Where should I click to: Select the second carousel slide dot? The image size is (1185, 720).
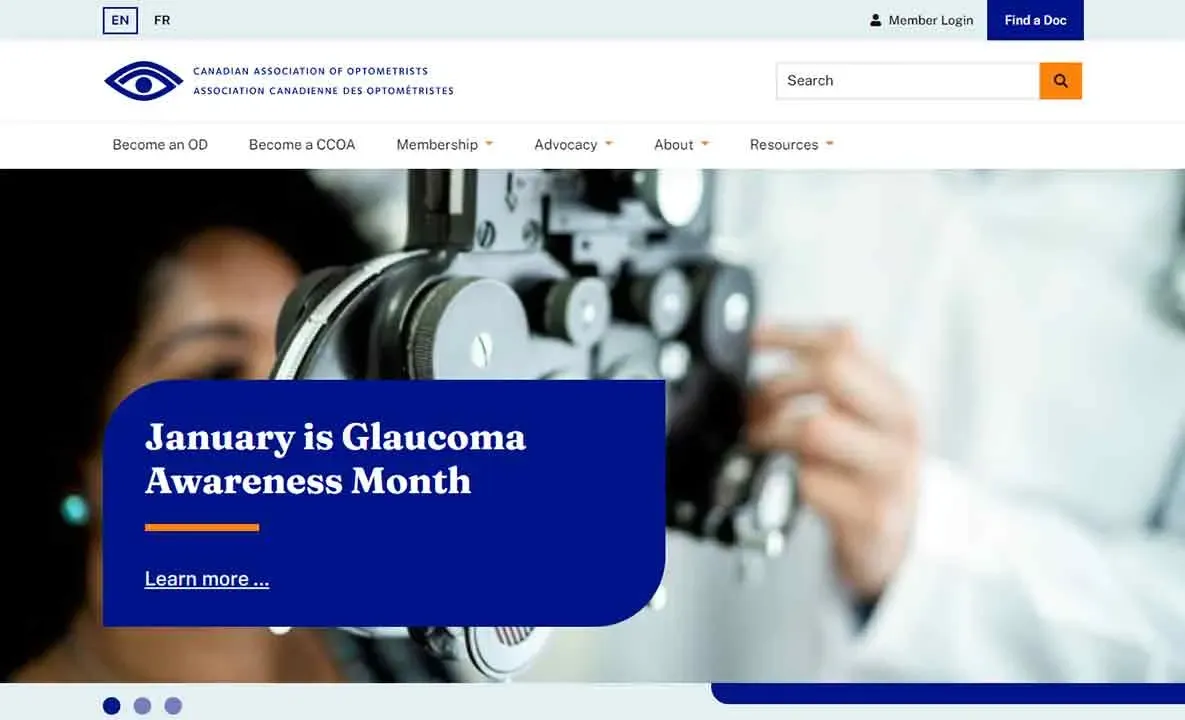(x=142, y=706)
